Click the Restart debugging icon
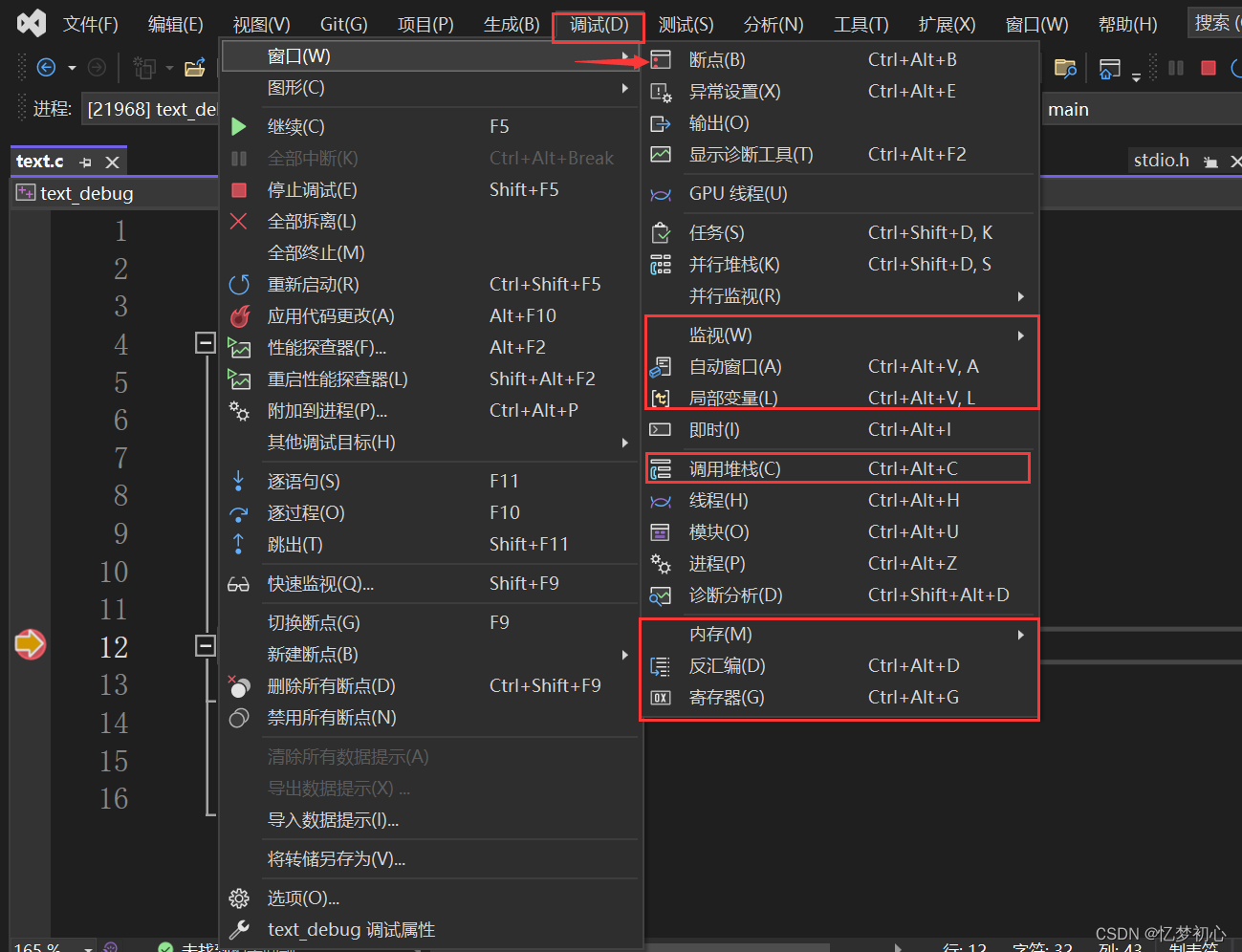Image resolution: width=1242 pixels, height=952 pixels. point(239,285)
